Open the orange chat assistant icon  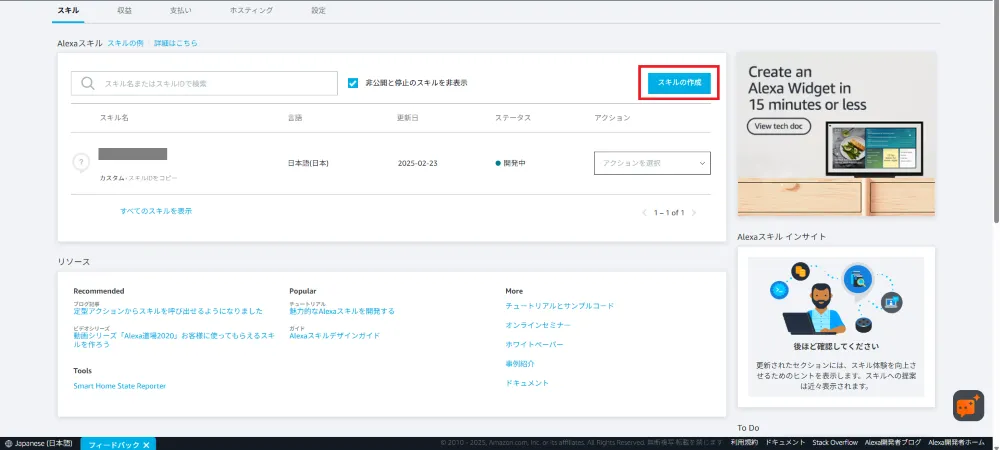[x=968, y=405]
